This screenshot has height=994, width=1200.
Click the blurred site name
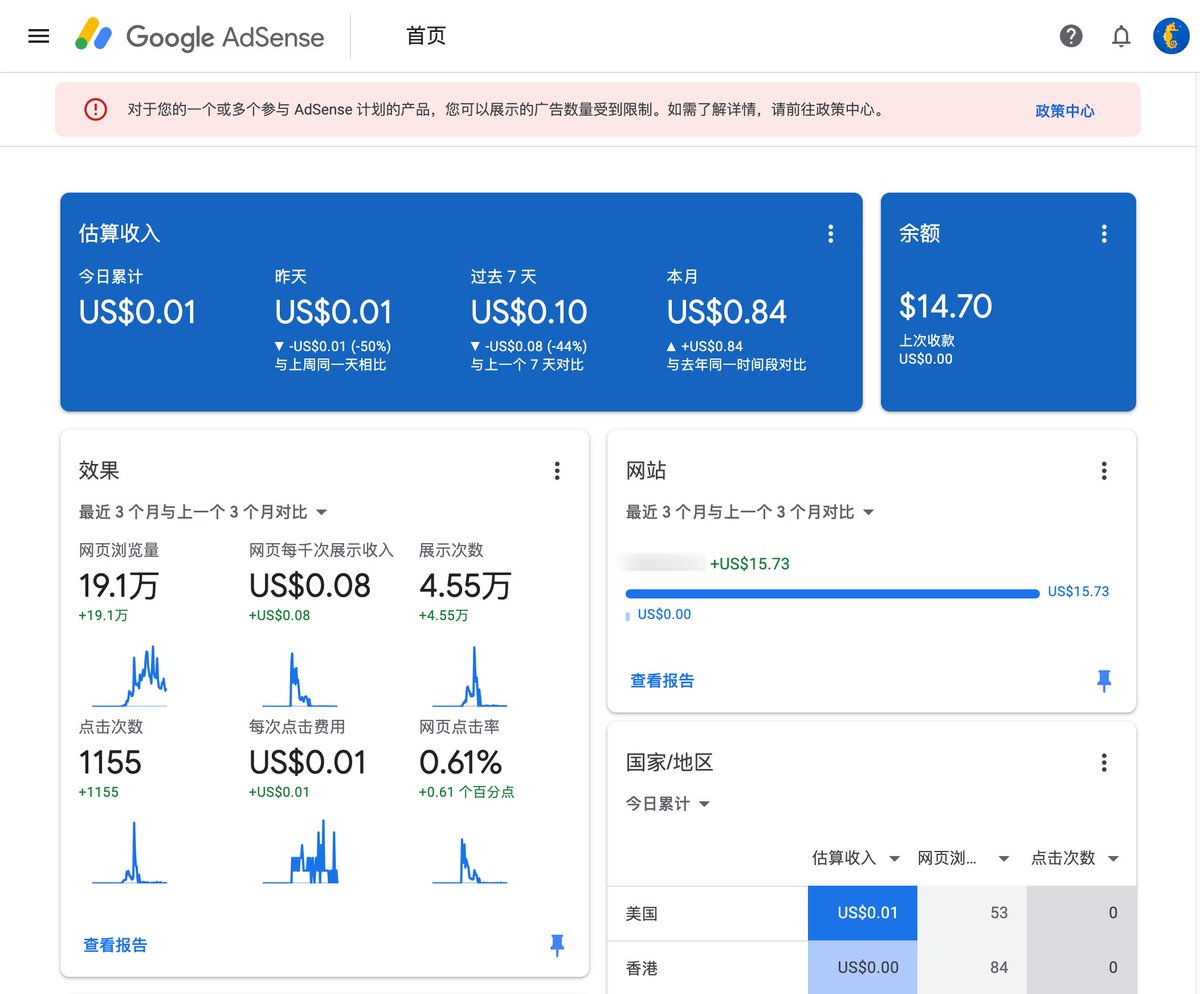point(662,564)
